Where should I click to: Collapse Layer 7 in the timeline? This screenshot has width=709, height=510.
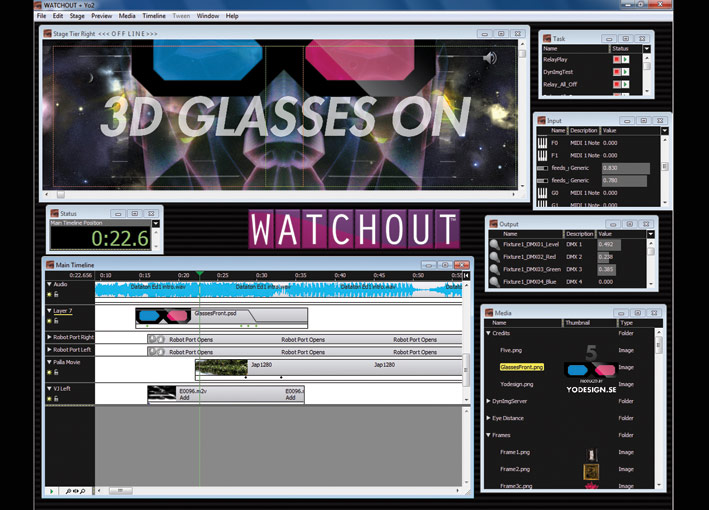pyautogui.click(x=49, y=311)
